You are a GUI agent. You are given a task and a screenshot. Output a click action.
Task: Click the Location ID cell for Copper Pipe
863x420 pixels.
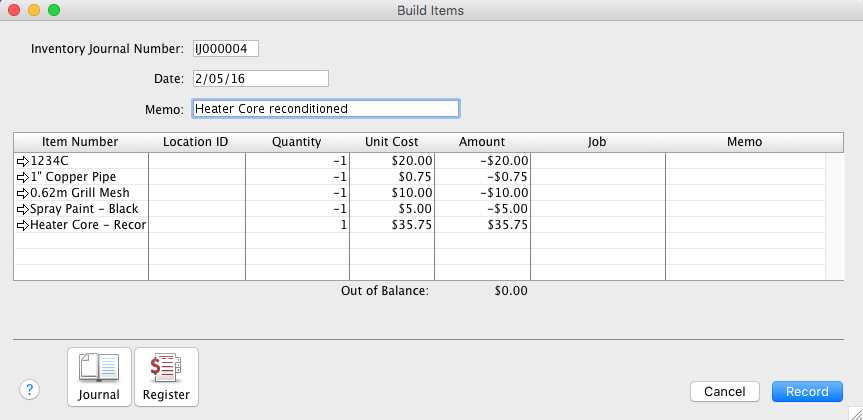click(x=196, y=177)
